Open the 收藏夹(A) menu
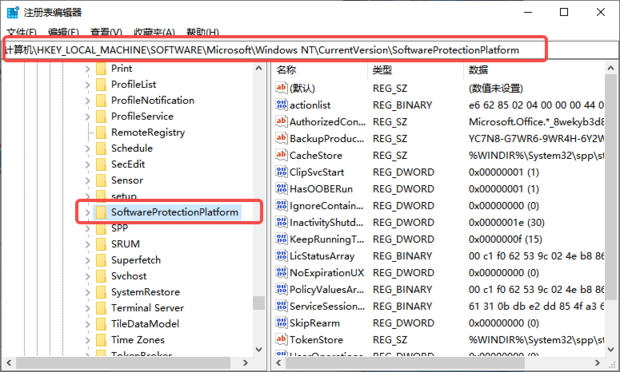This screenshot has width=620, height=372. (154, 32)
